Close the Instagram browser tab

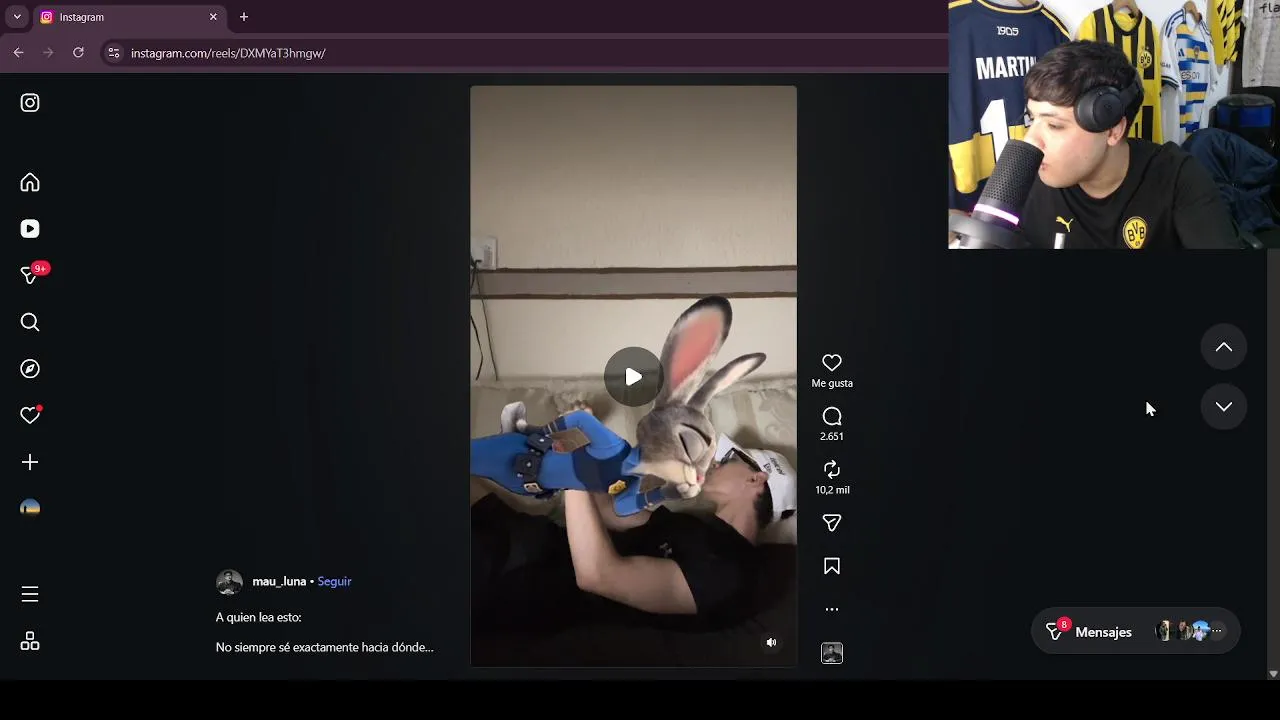coord(213,17)
